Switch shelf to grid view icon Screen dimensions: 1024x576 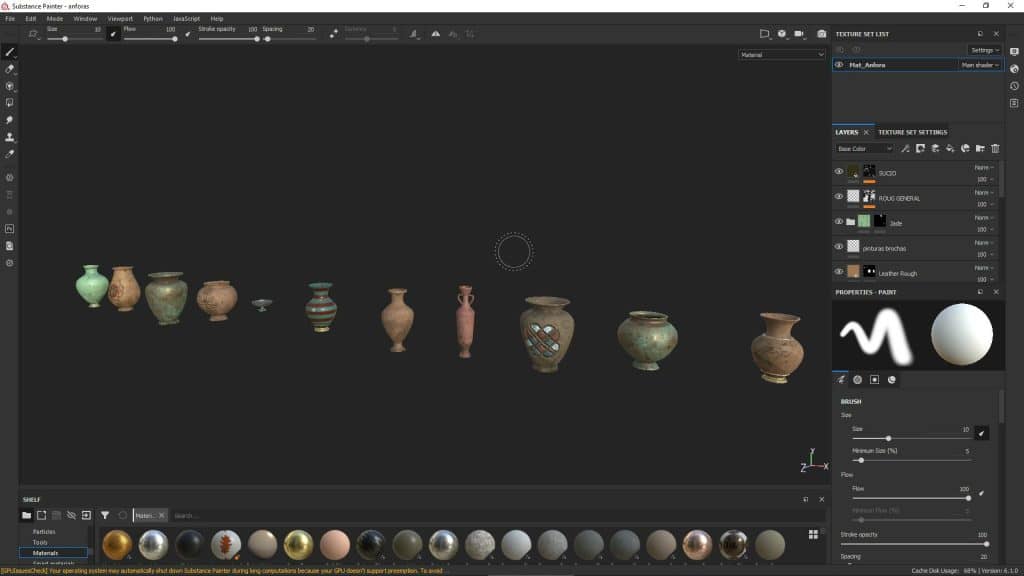coord(813,534)
